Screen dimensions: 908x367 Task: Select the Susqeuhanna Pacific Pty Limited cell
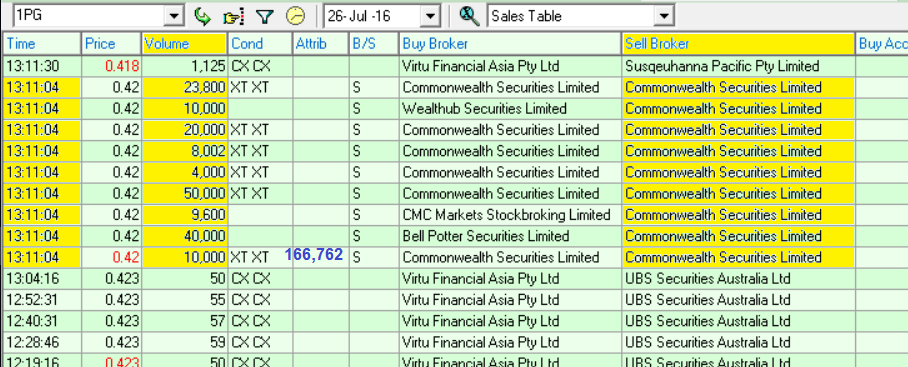coord(738,66)
